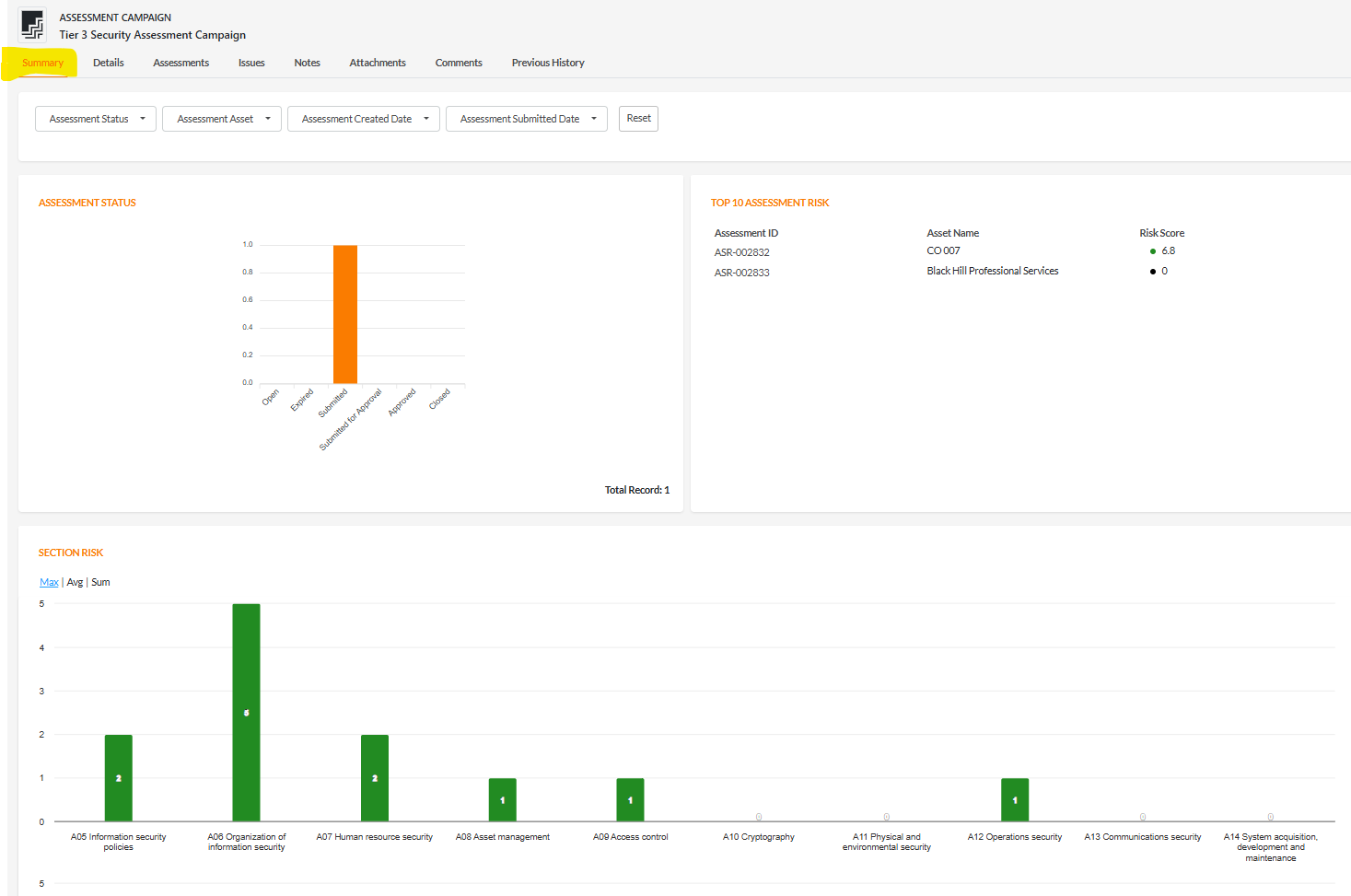
Task: Open the Previous History tab
Action: tap(548, 63)
